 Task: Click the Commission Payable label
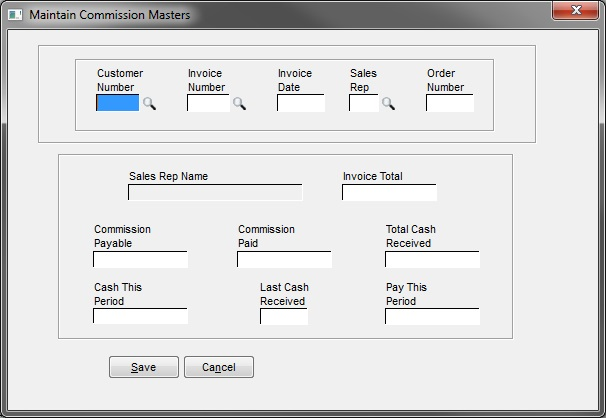[x=122, y=236]
